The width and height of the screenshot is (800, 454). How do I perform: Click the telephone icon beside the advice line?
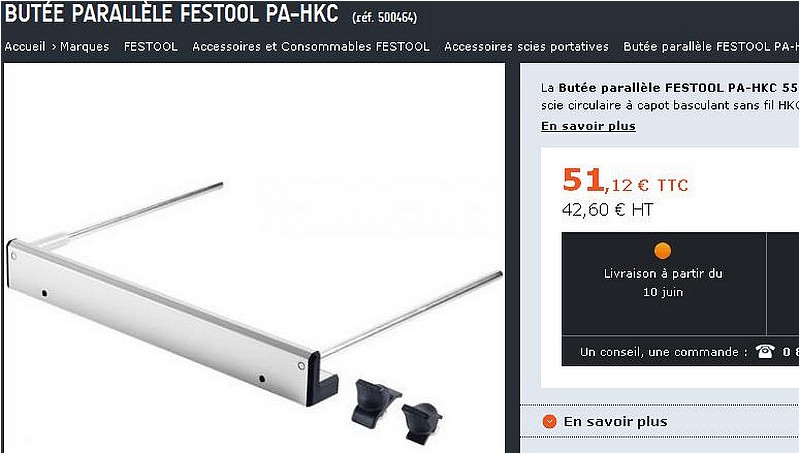tap(765, 351)
